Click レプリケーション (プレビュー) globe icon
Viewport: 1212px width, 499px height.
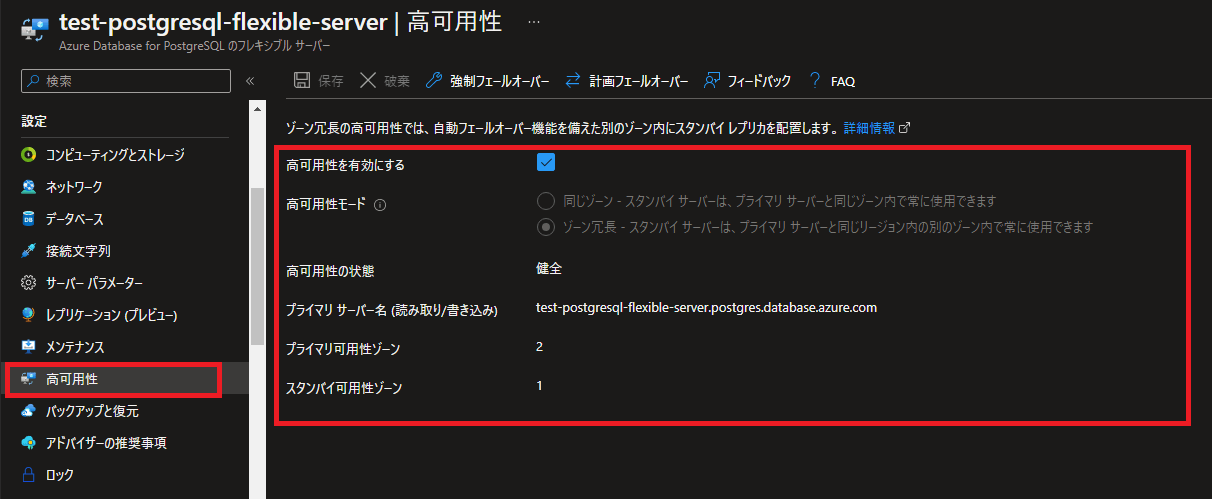(28, 315)
